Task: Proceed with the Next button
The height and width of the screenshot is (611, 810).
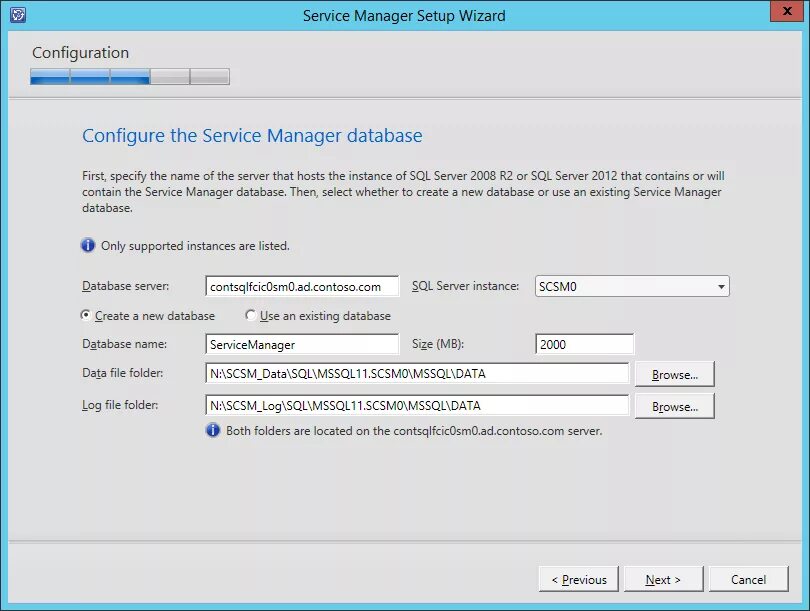Action: coord(663,579)
